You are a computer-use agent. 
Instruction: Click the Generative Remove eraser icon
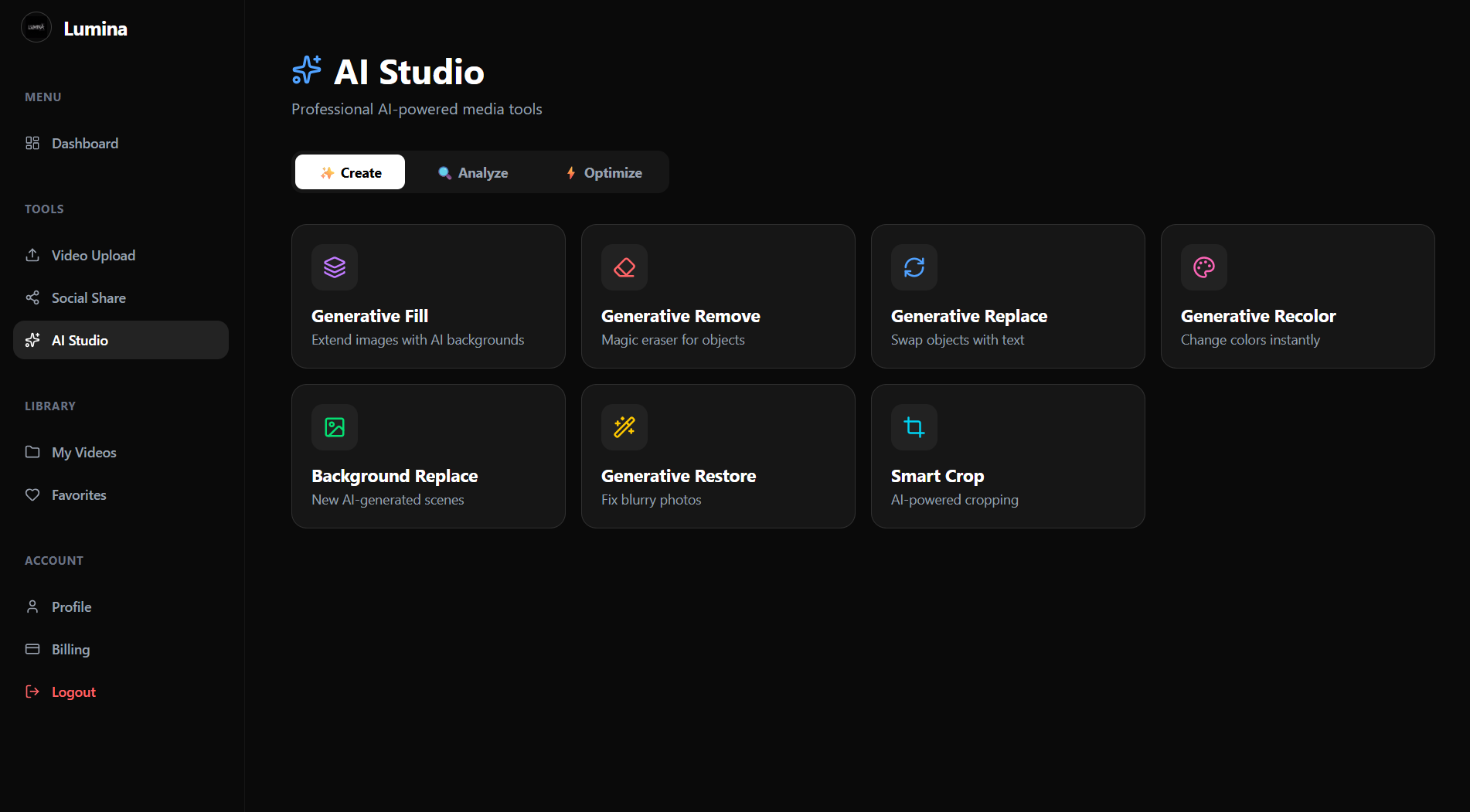point(624,267)
